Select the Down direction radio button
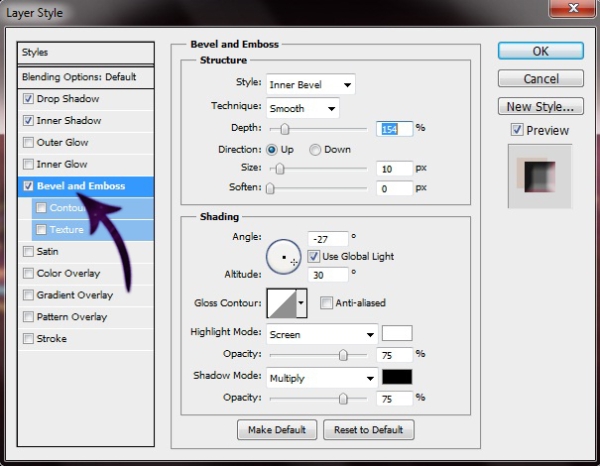 coord(315,149)
